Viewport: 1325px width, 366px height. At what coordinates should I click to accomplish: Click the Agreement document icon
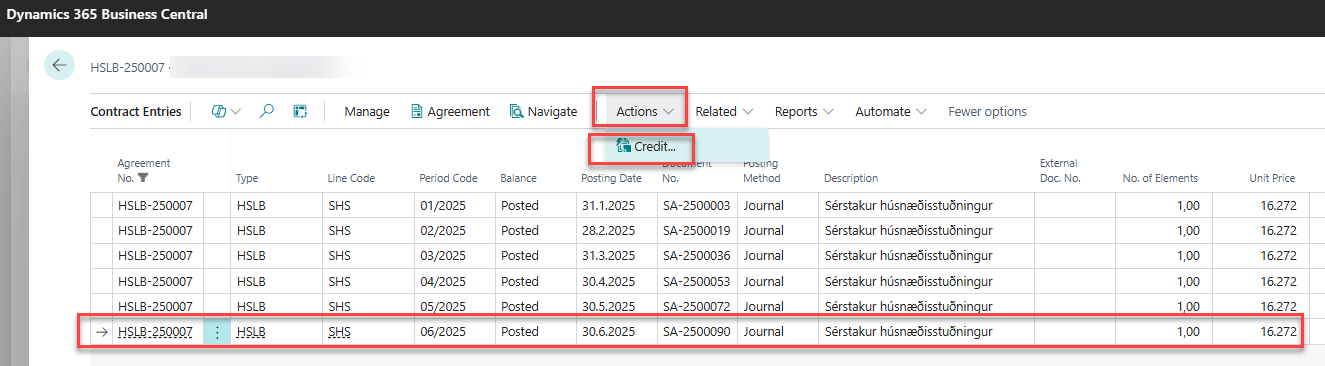pos(417,112)
